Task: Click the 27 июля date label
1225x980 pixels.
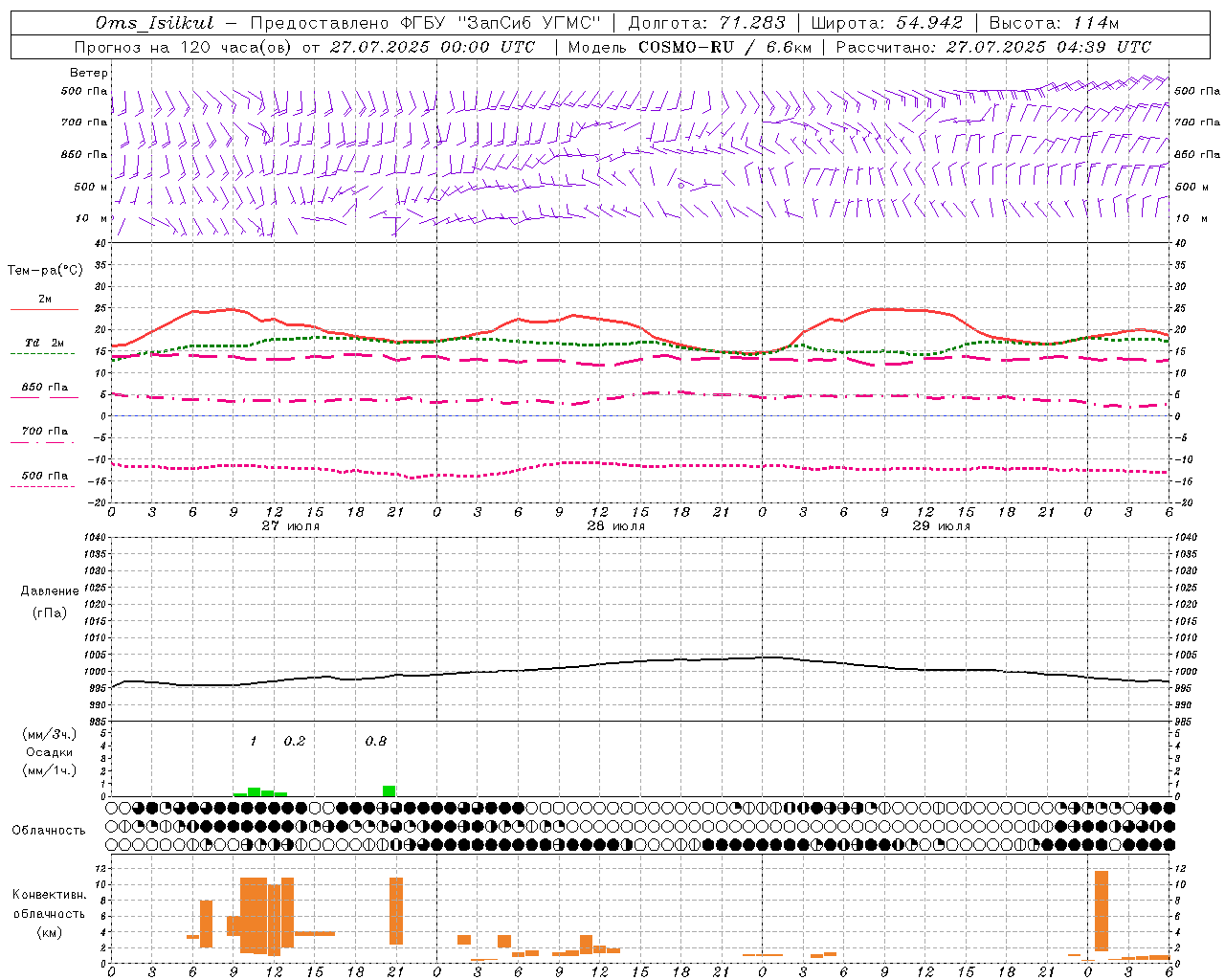Action: tap(291, 525)
